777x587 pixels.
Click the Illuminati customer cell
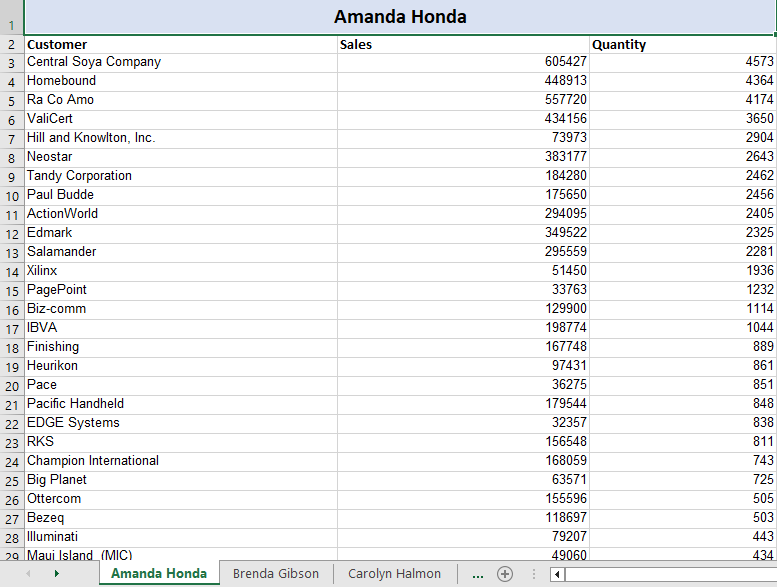(x=181, y=537)
